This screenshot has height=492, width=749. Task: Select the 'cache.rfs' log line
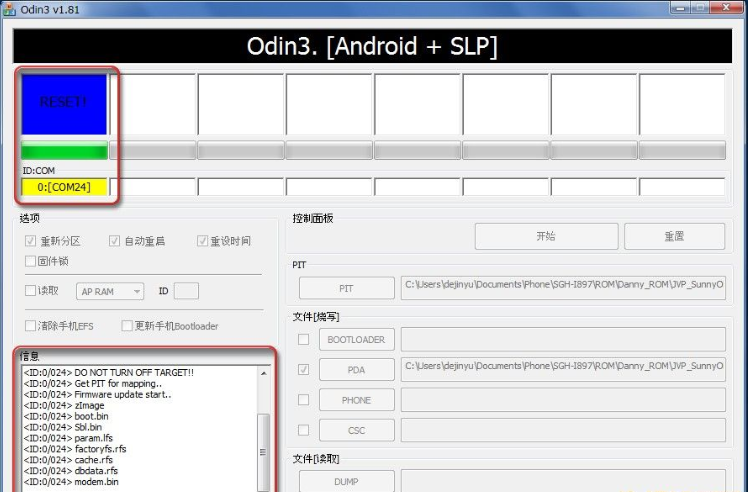click(x=68, y=460)
